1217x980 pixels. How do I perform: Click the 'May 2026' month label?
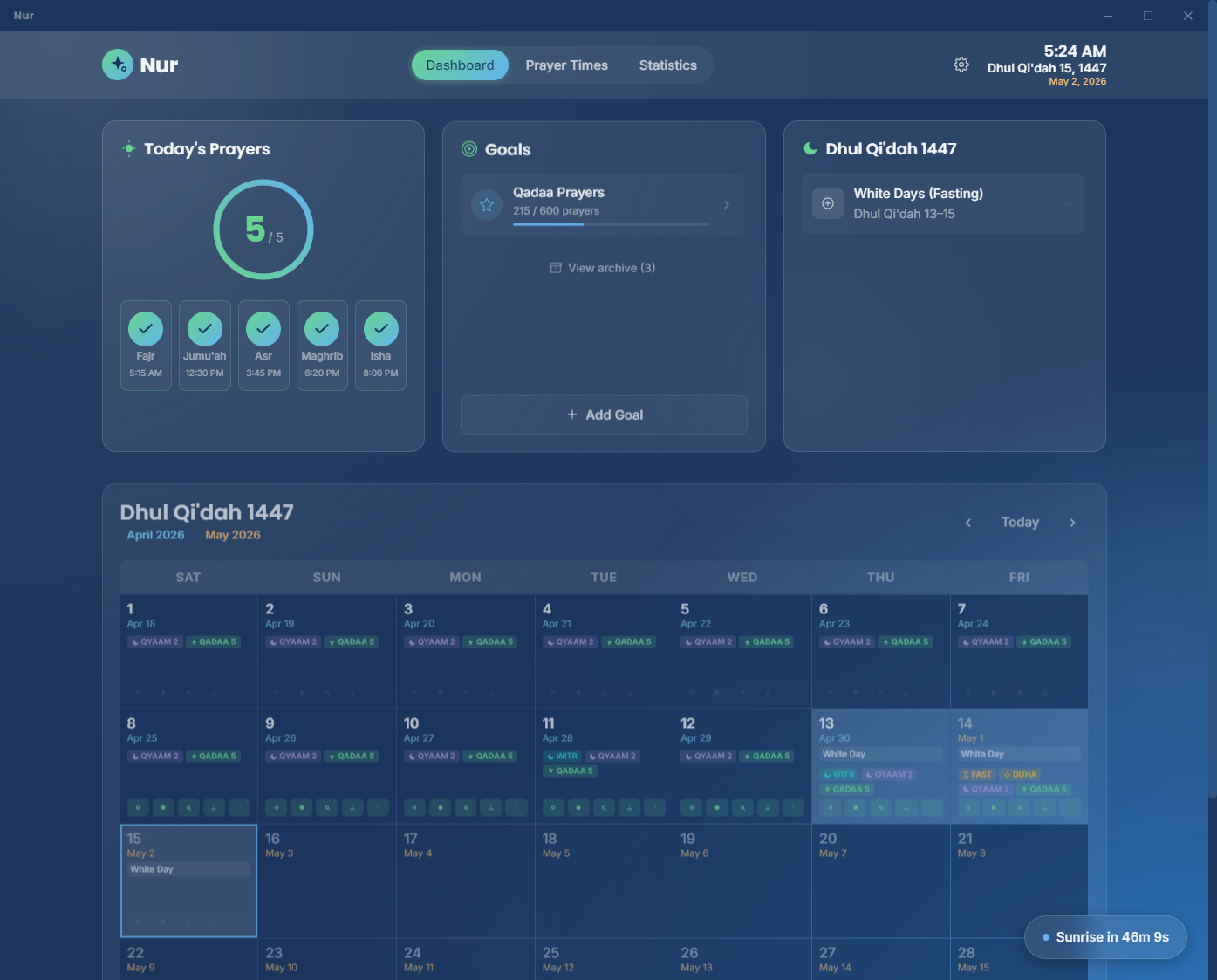pyautogui.click(x=233, y=535)
